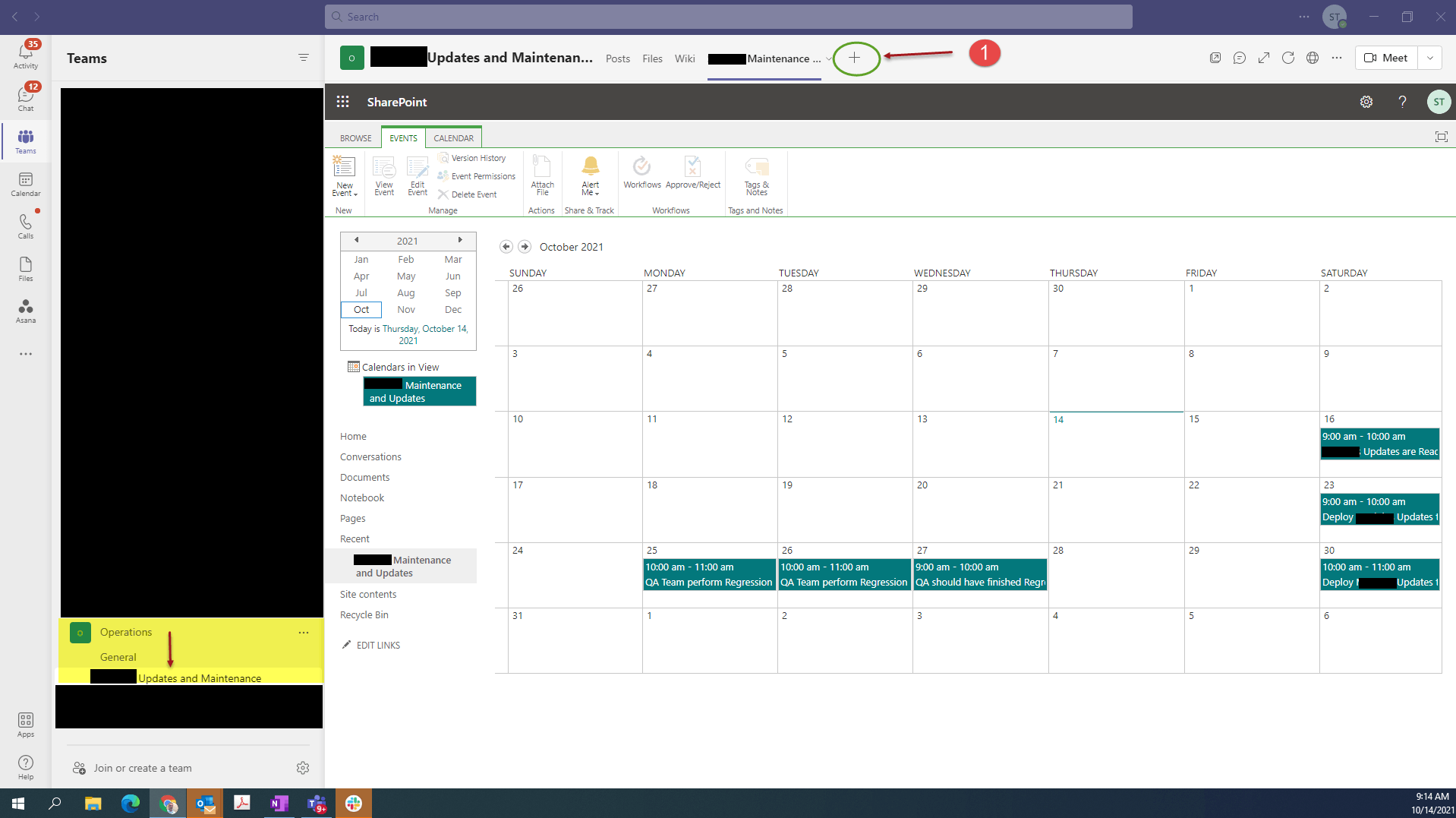This screenshot has height=818, width=1456.
Task: Click the reload tab icon
Action: point(1288,58)
